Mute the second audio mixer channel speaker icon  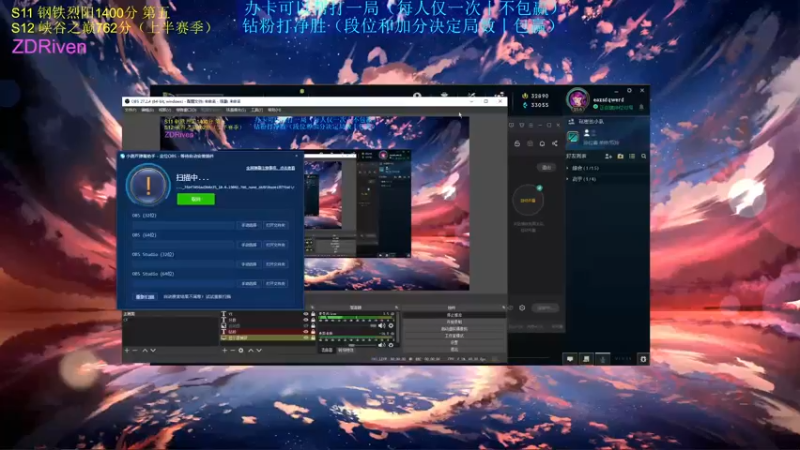click(381, 345)
